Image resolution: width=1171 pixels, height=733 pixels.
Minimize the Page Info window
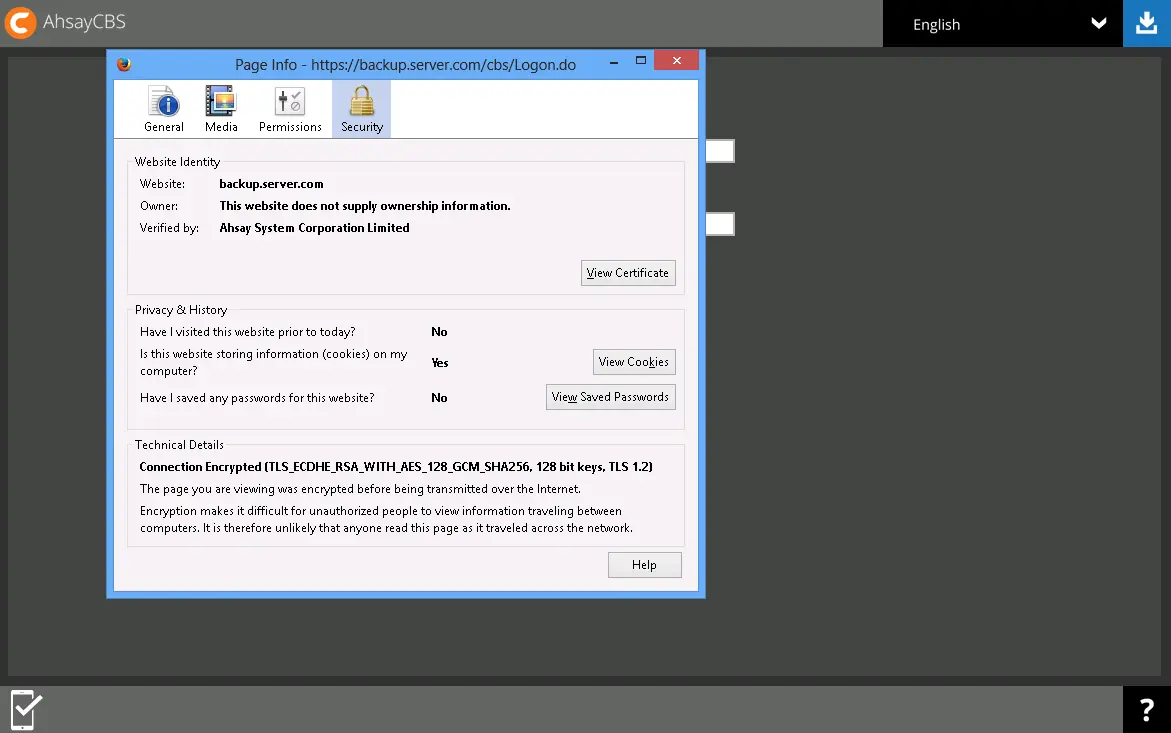point(613,61)
